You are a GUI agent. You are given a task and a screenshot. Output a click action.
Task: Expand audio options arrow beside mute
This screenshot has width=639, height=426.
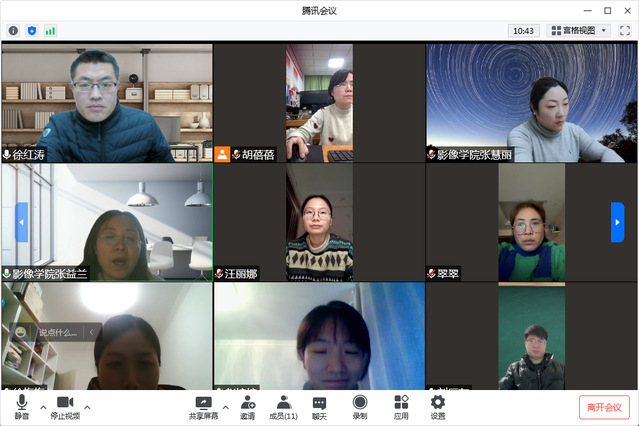point(43,407)
